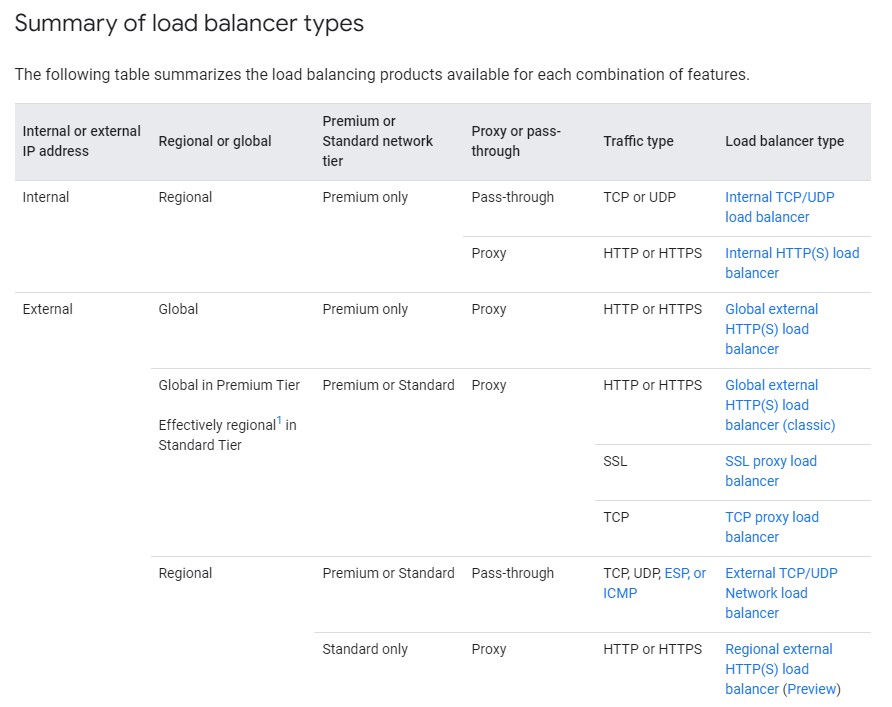Click the 'Traffic type' column header
This screenshot has width=892, height=707.
[638, 141]
